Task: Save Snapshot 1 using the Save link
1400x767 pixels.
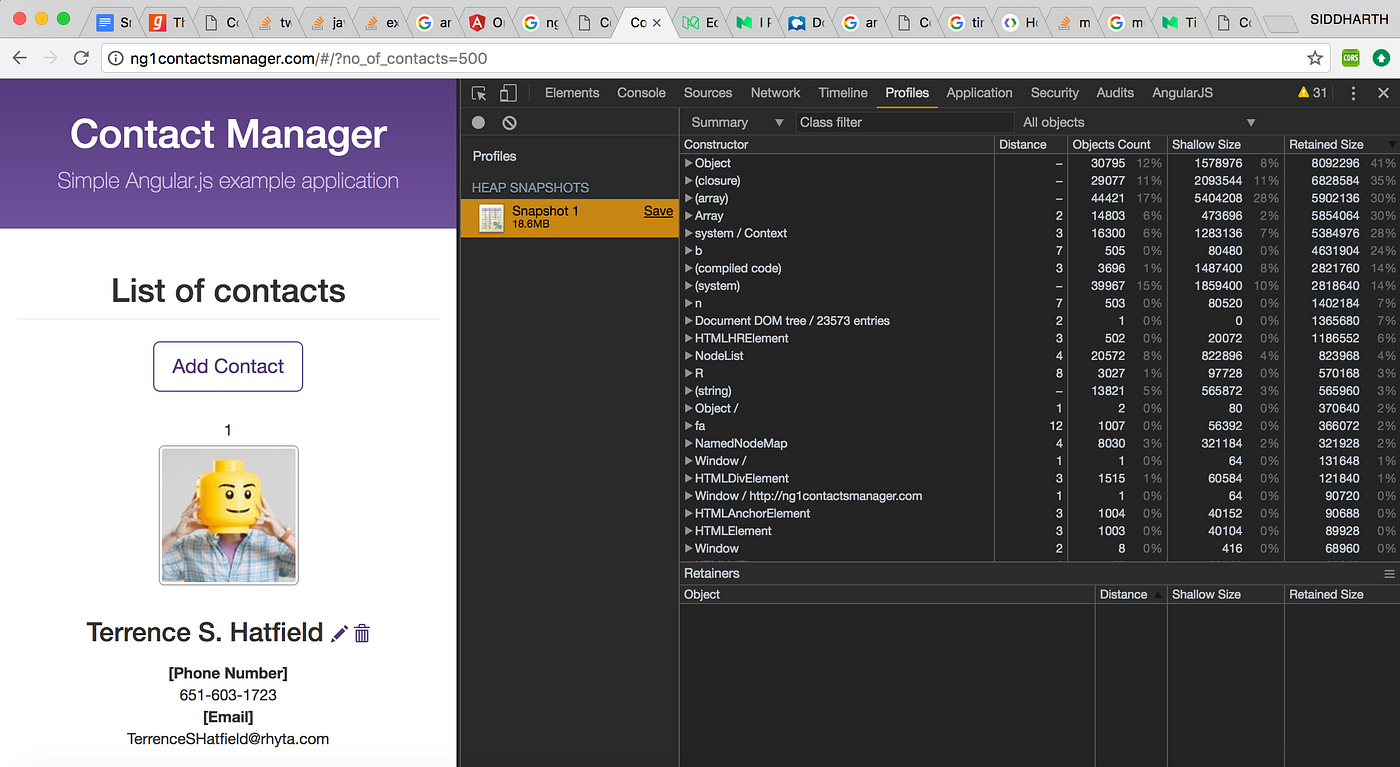Action: point(658,211)
